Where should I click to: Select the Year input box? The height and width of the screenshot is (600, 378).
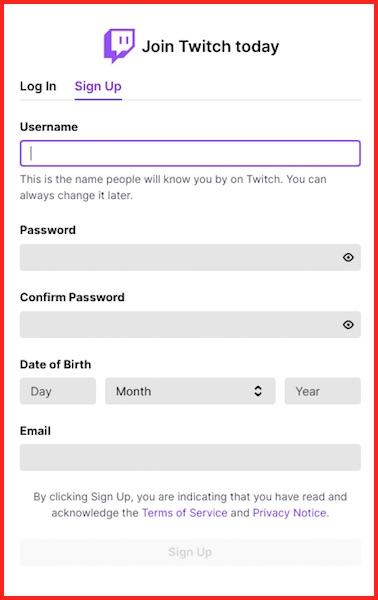coord(323,391)
